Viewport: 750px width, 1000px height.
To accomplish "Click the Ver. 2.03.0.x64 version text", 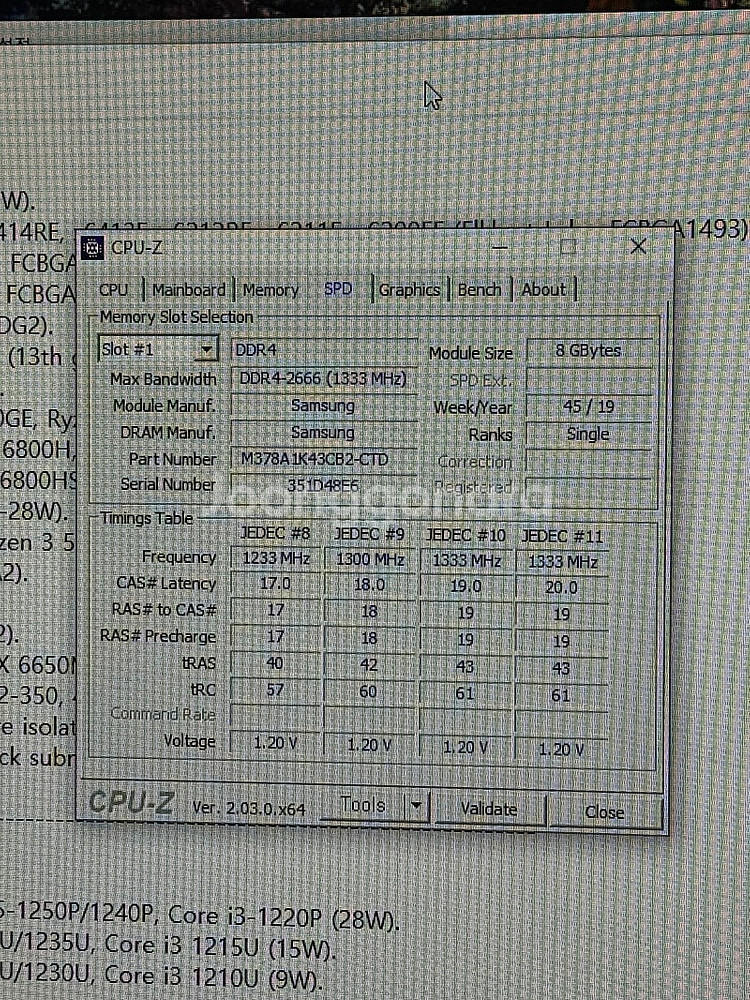I will click(x=249, y=808).
